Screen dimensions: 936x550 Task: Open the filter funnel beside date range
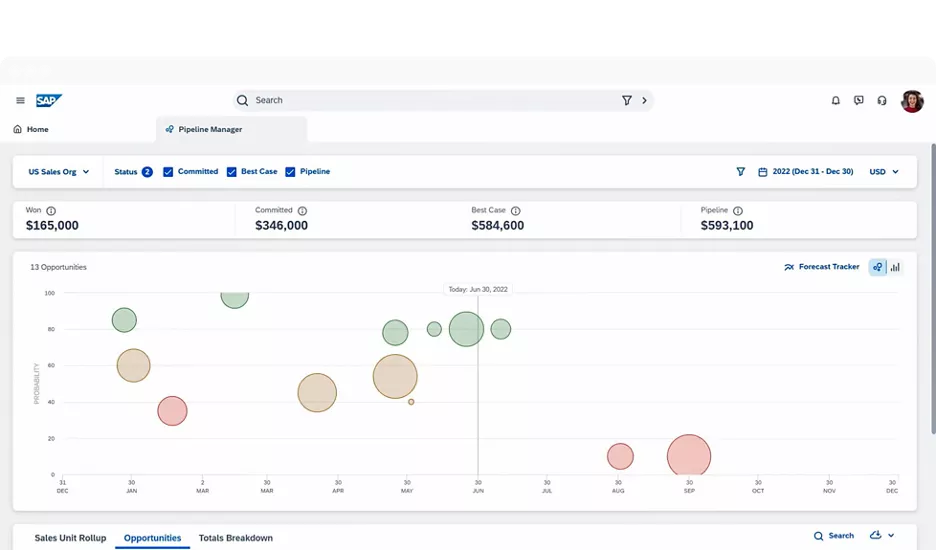click(x=740, y=171)
